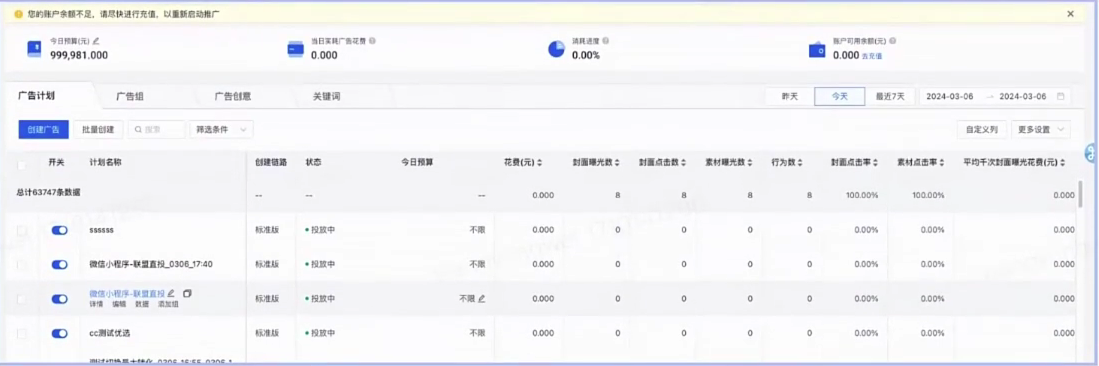Rename plan via pencil icon beside 微信小程序-联盟直投

point(172,293)
